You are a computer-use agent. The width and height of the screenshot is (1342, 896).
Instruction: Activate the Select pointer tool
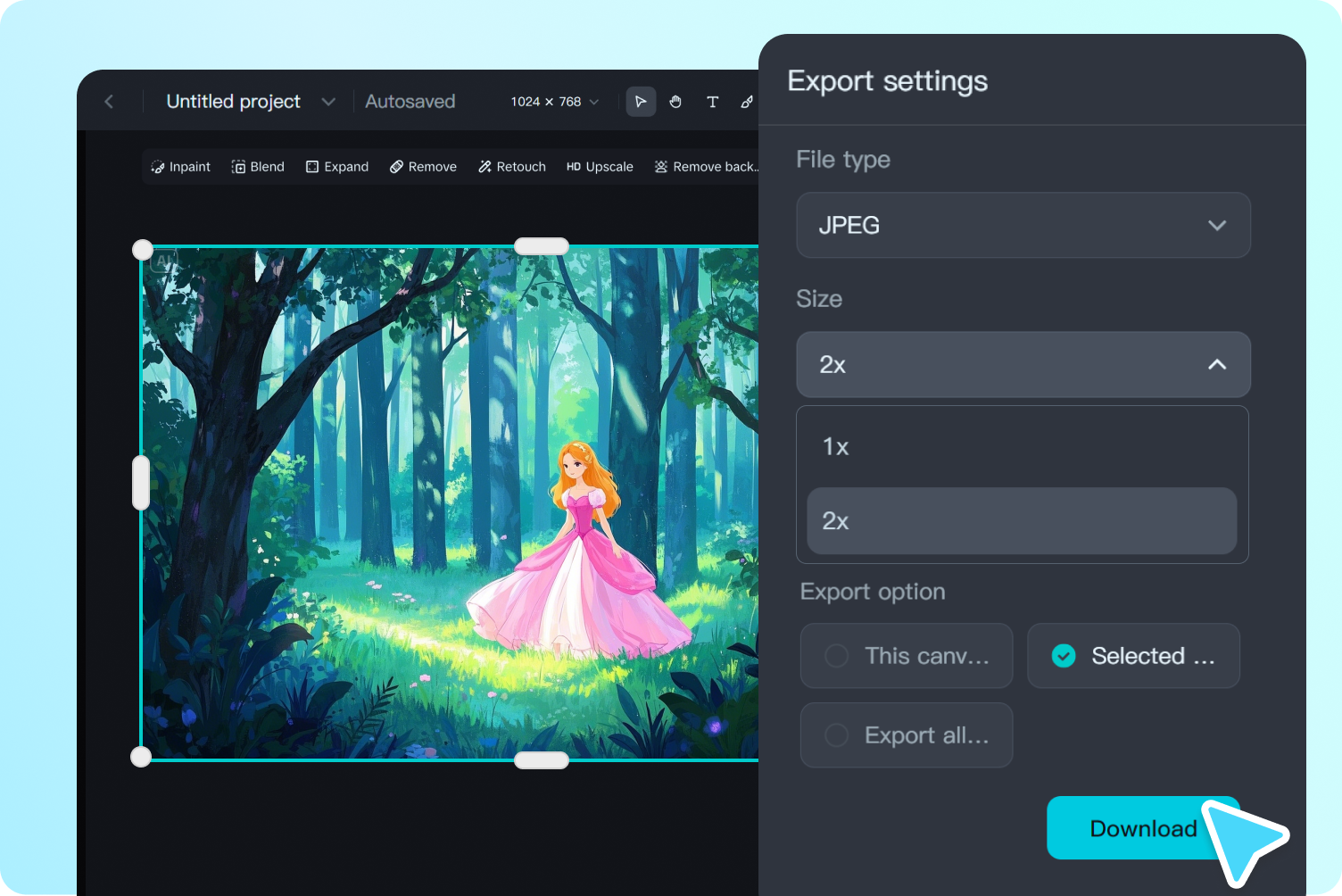tap(641, 102)
